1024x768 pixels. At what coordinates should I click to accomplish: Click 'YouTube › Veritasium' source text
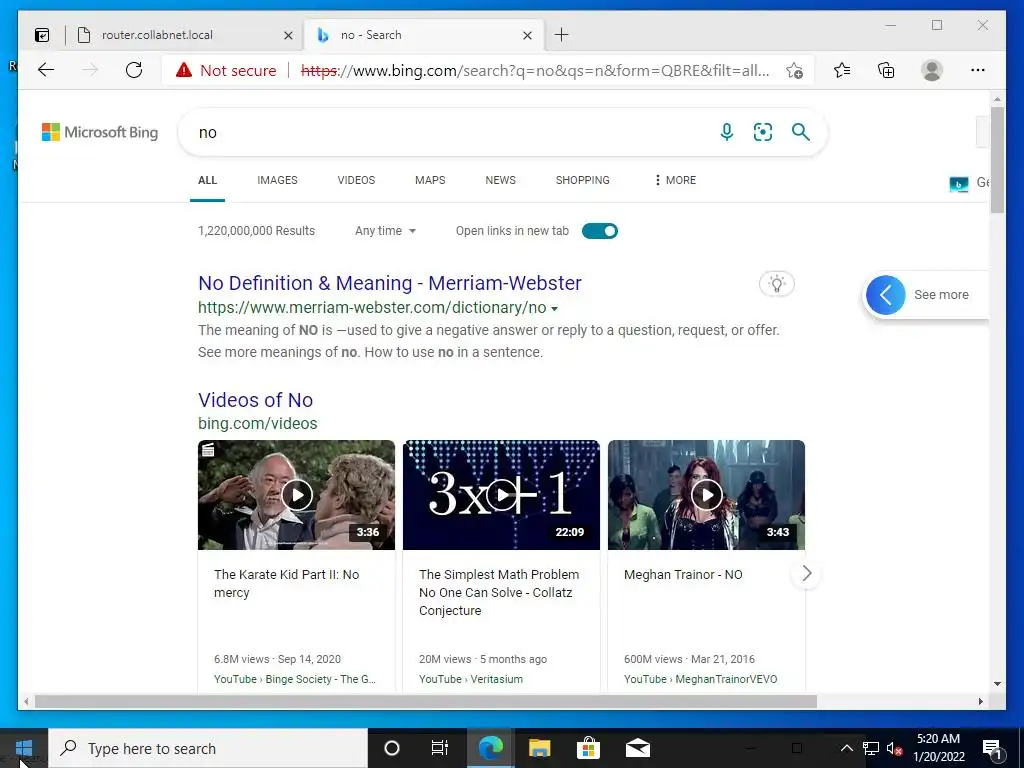pos(470,679)
